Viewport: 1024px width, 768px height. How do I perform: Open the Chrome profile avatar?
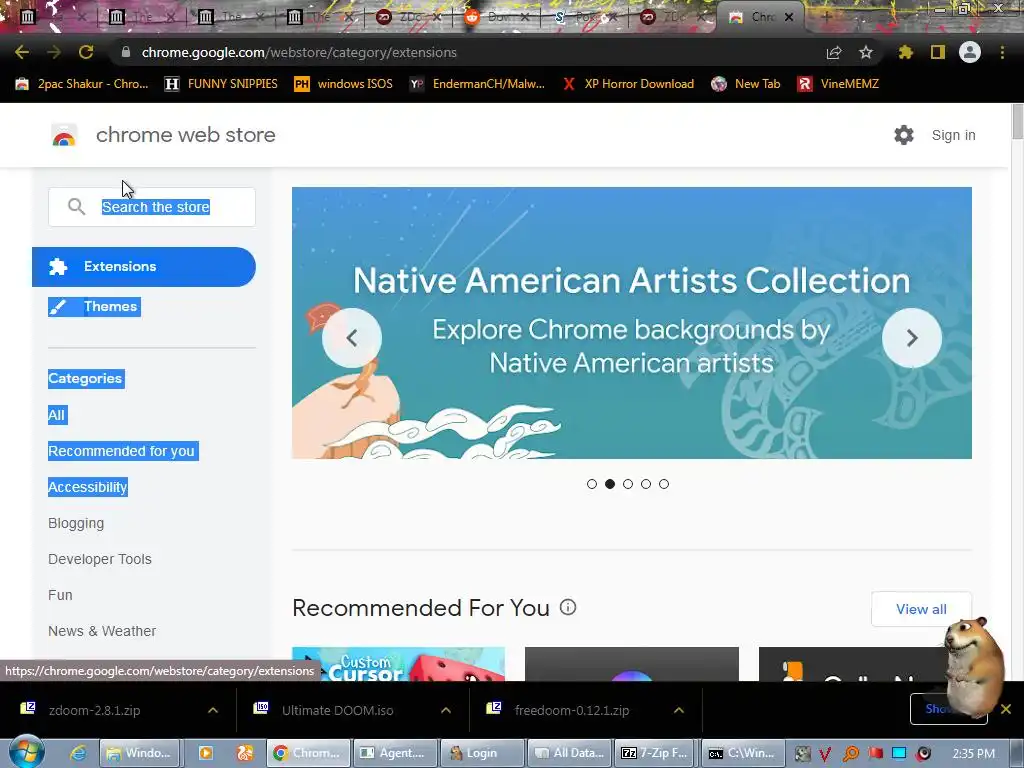click(x=970, y=52)
